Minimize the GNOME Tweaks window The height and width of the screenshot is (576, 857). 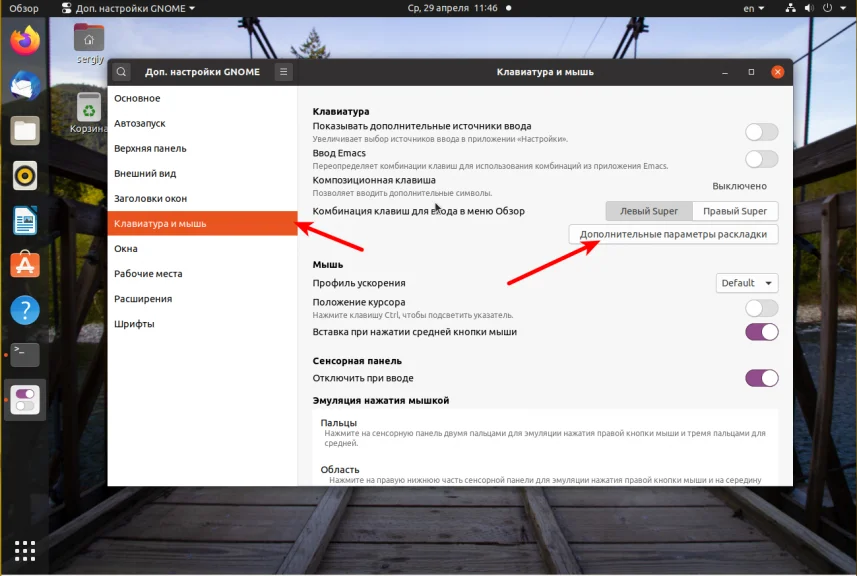coord(725,72)
